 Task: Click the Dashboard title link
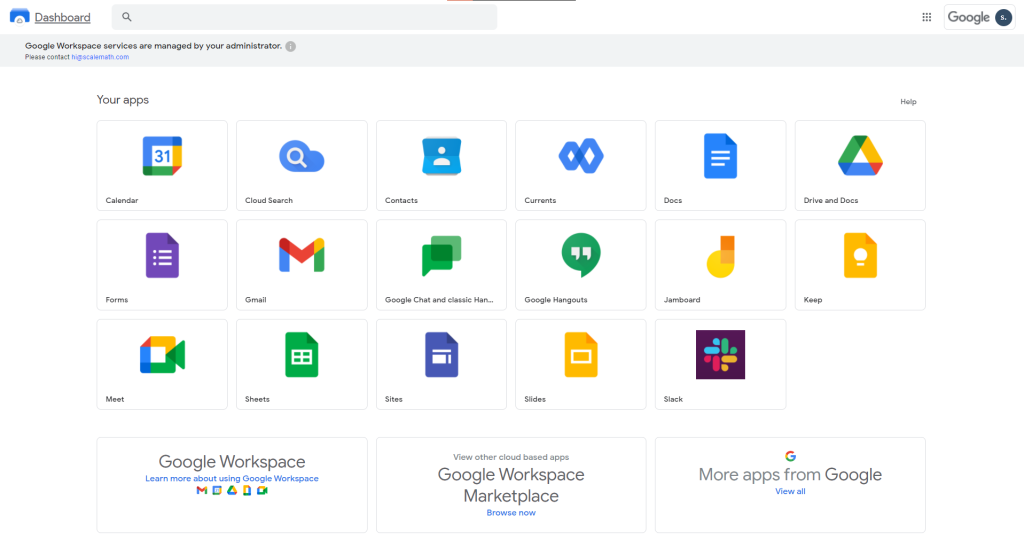tap(63, 18)
